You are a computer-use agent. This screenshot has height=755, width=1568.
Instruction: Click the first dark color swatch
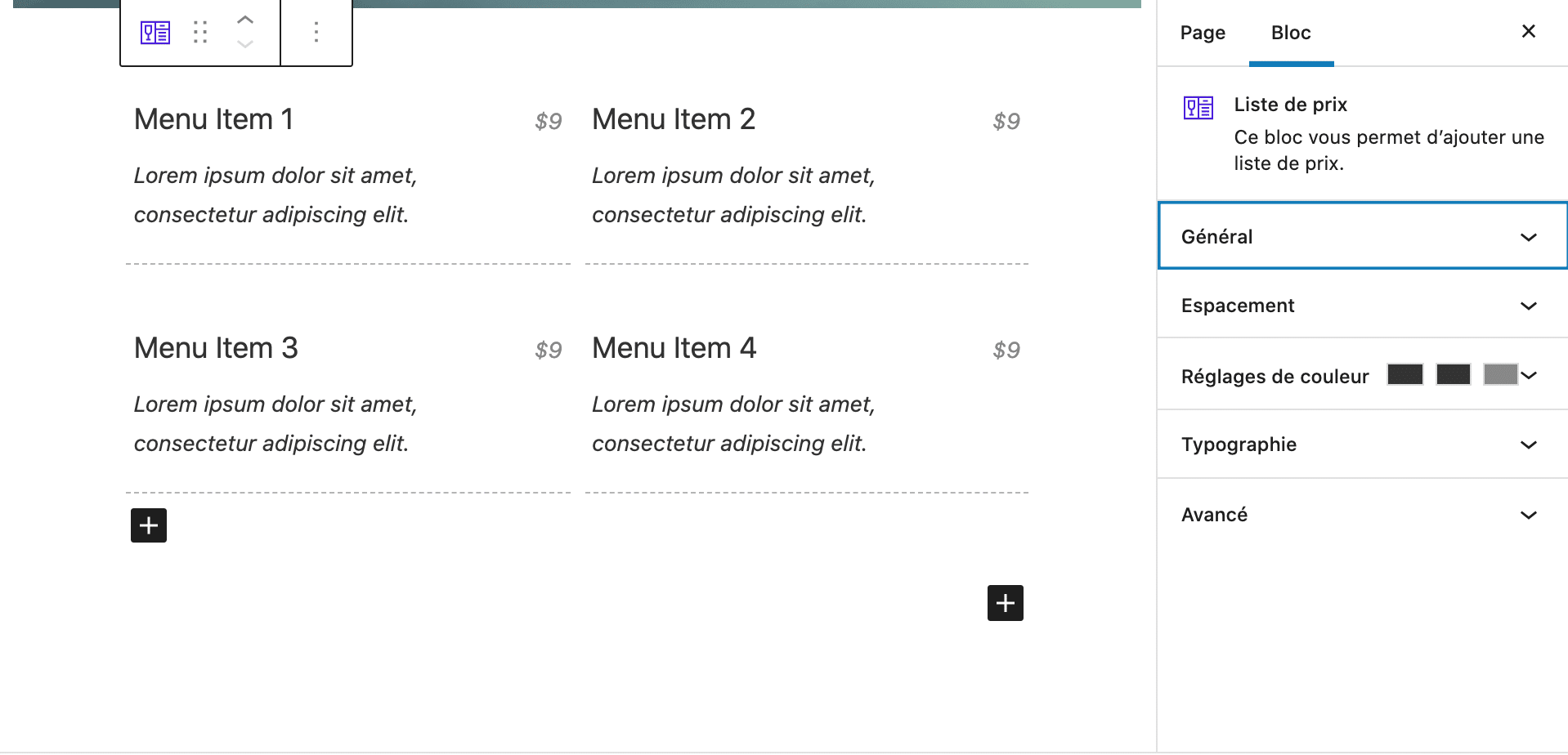(1405, 375)
